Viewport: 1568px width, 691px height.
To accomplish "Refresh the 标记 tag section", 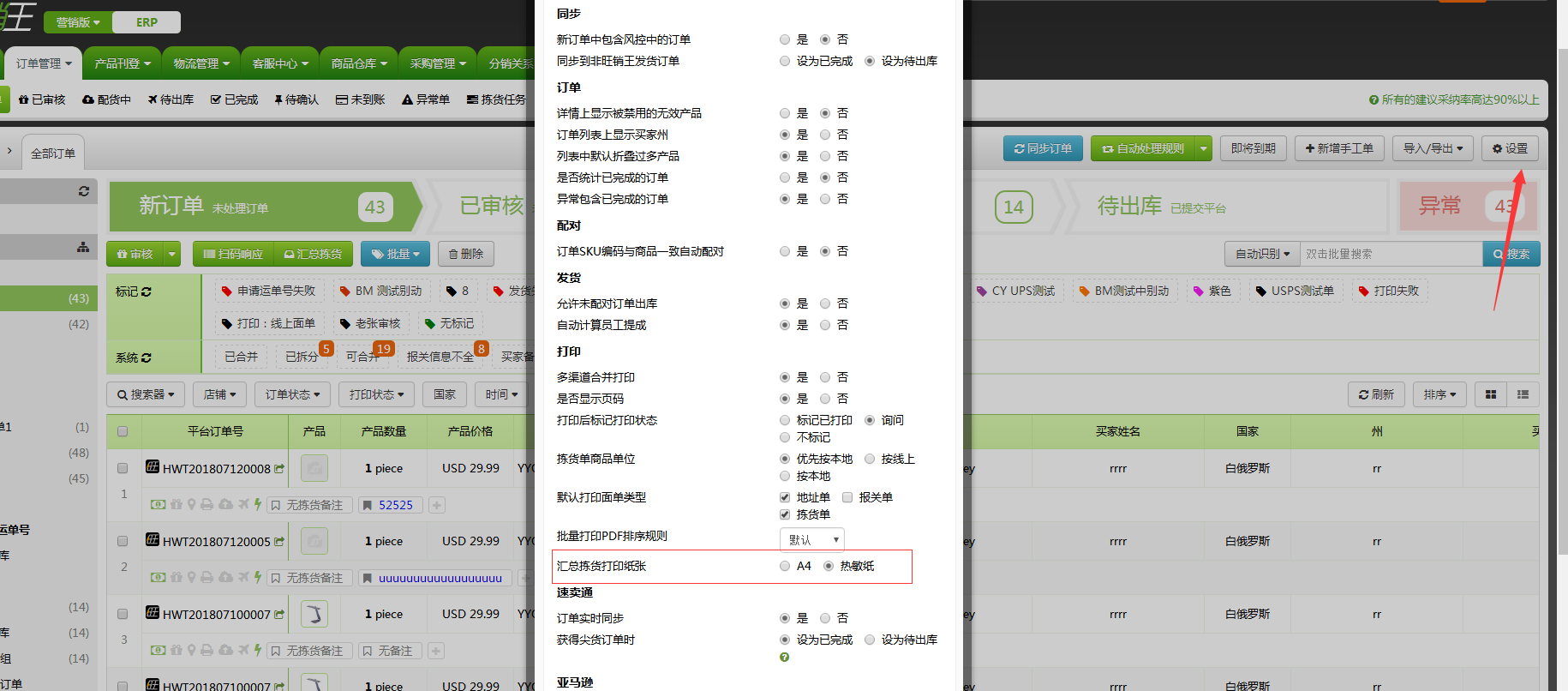I will coord(147,291).
